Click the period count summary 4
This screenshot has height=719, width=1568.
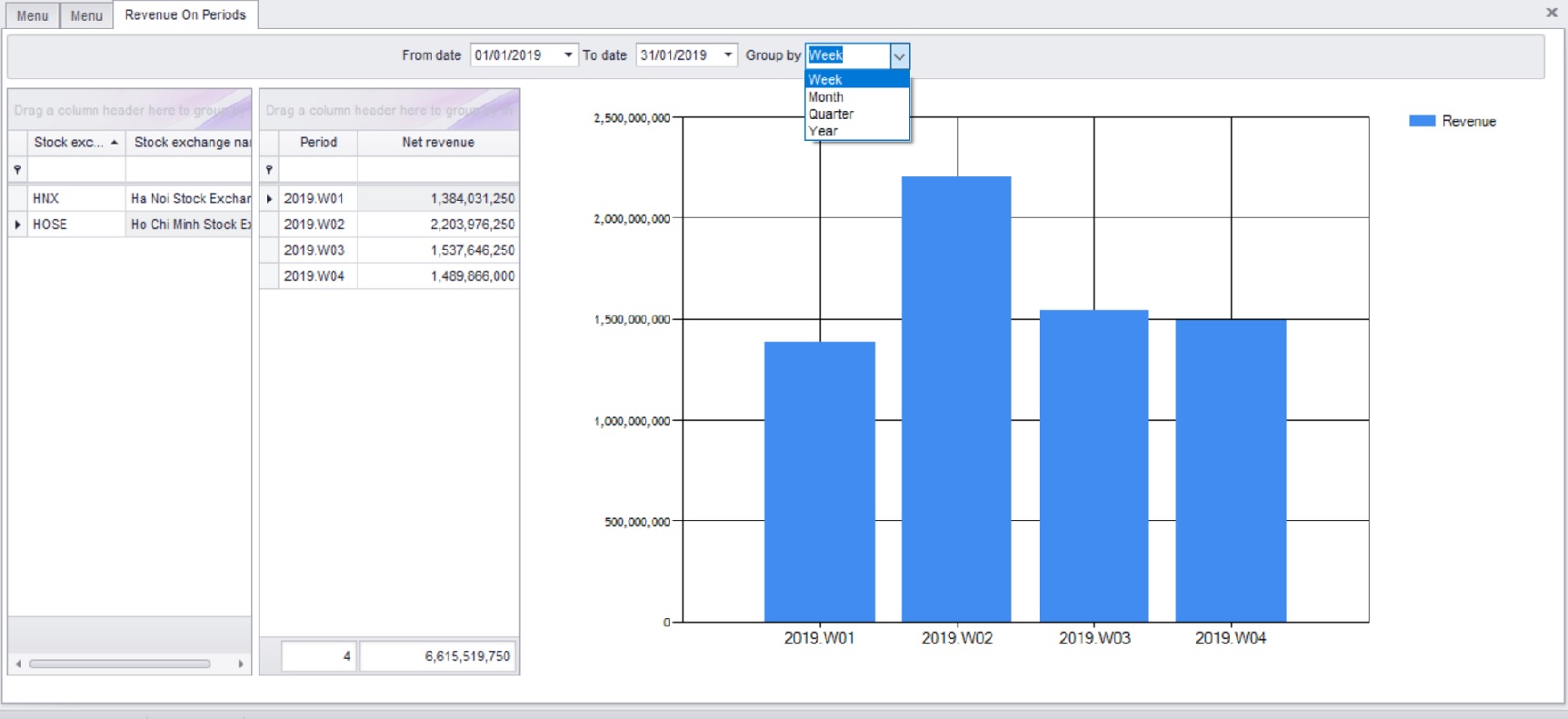point(318,656)
